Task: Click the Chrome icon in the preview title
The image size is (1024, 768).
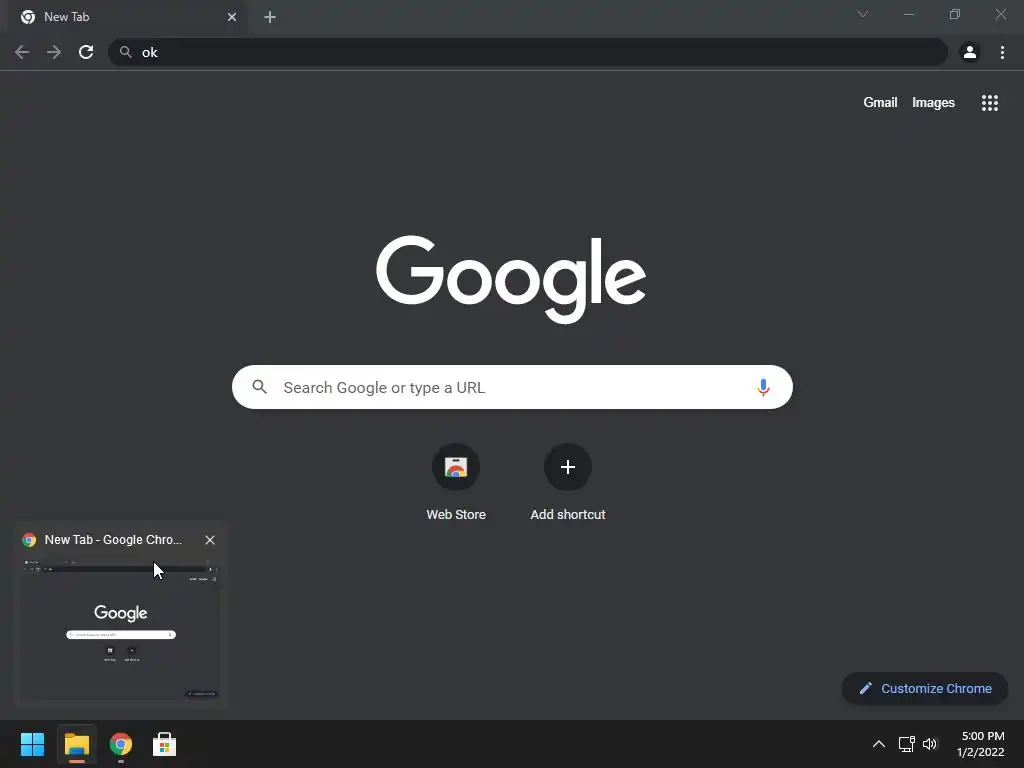Action: 29,539
